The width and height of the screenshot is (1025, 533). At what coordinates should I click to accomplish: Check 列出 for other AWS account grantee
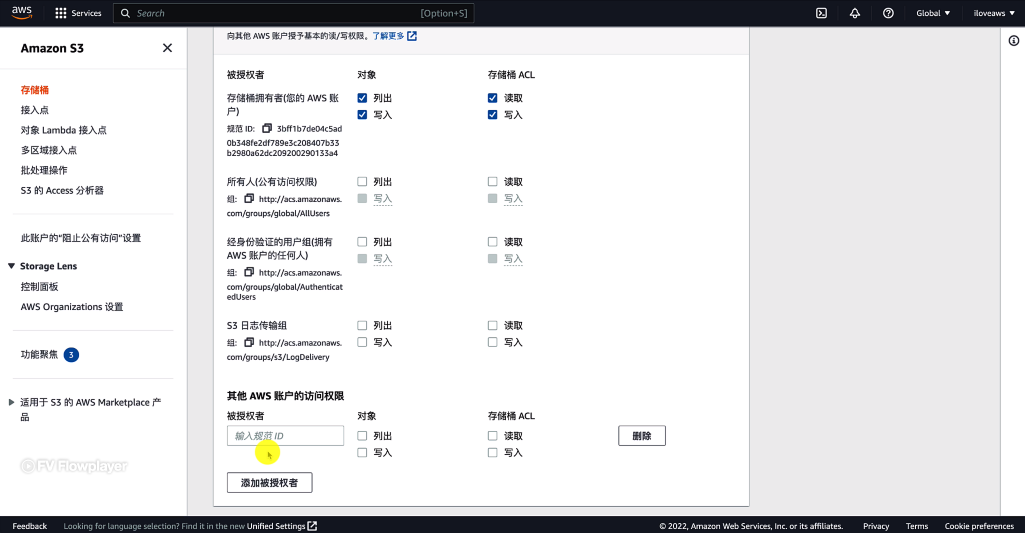pos(362,436)
